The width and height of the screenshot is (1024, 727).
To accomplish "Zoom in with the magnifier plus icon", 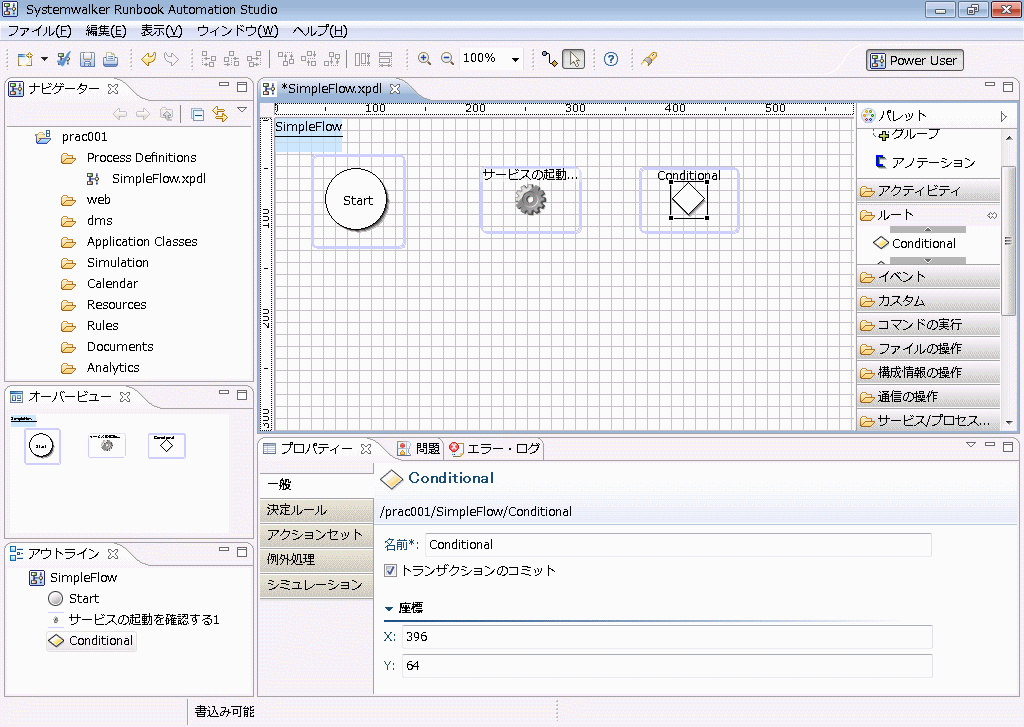I will click(424, 59).
